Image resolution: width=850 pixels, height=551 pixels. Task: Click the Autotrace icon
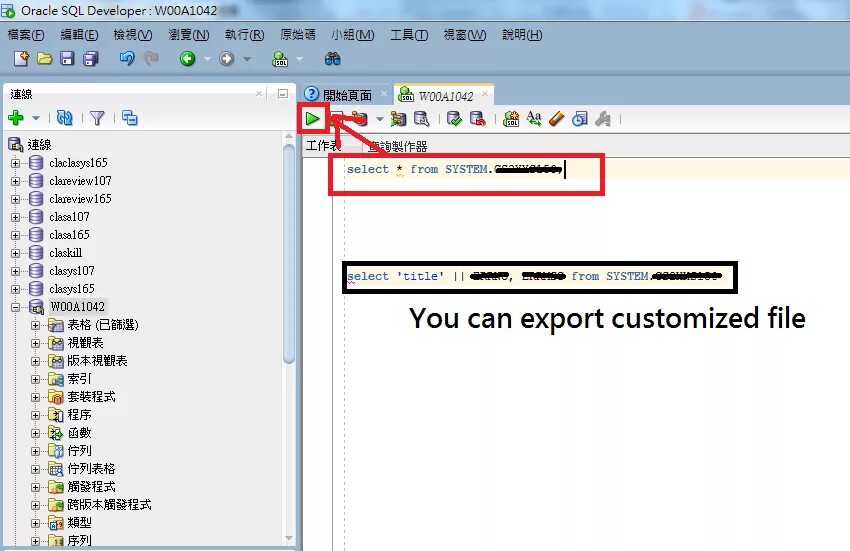click(x=398, y=118)
